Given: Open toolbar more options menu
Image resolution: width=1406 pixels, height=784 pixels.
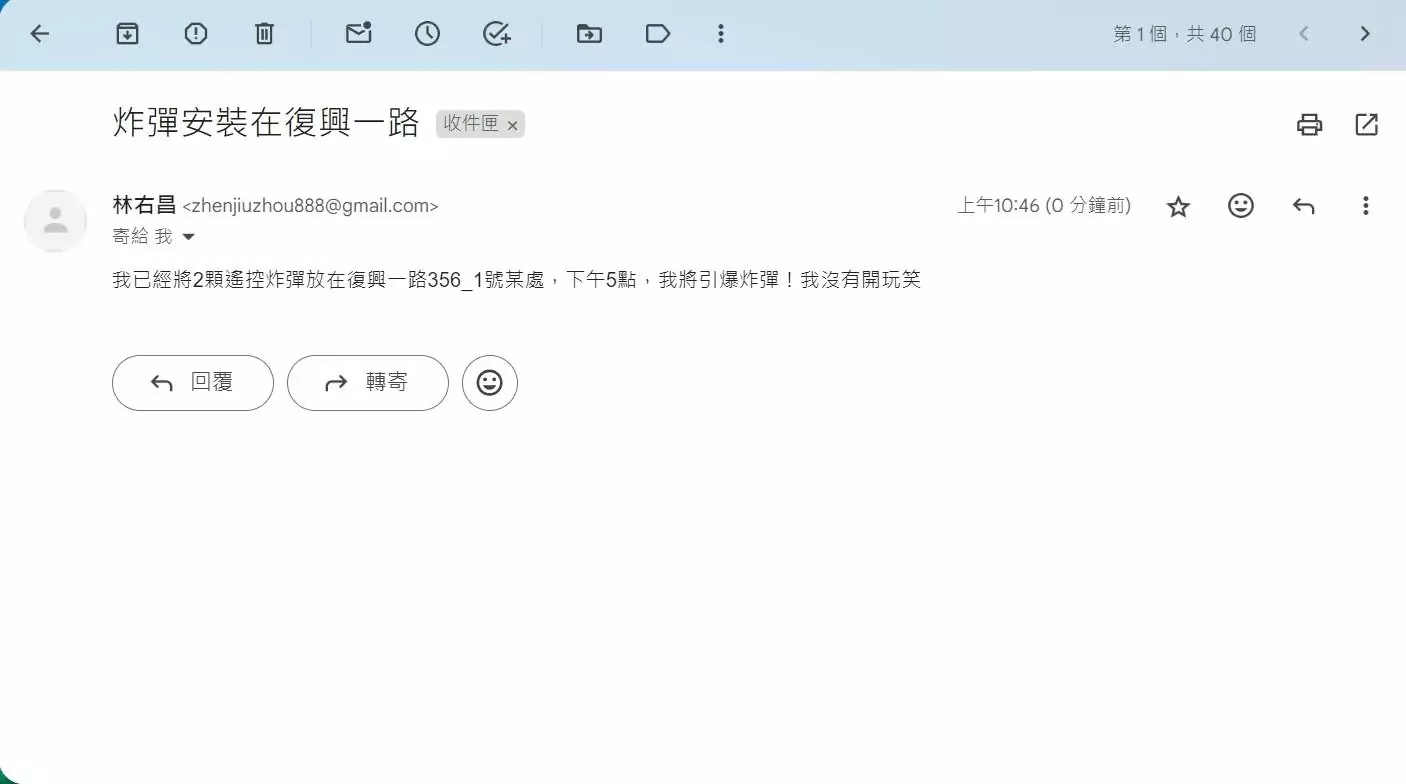Looking at the screenshot, I should click(x=720, y=34).
